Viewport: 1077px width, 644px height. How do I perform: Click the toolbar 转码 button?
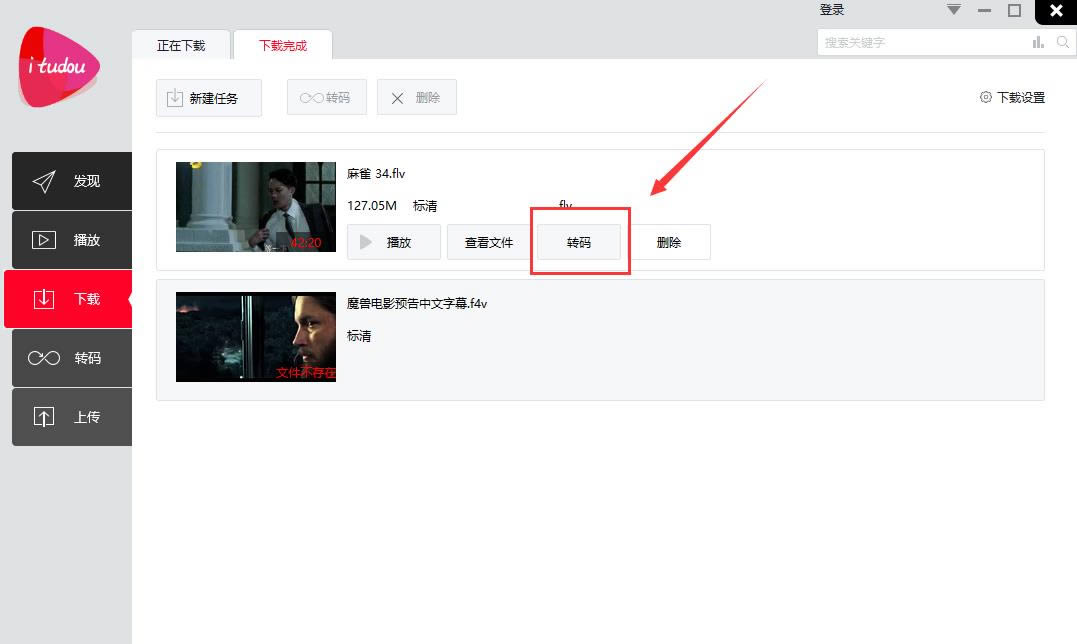click(x=327, y=97)
